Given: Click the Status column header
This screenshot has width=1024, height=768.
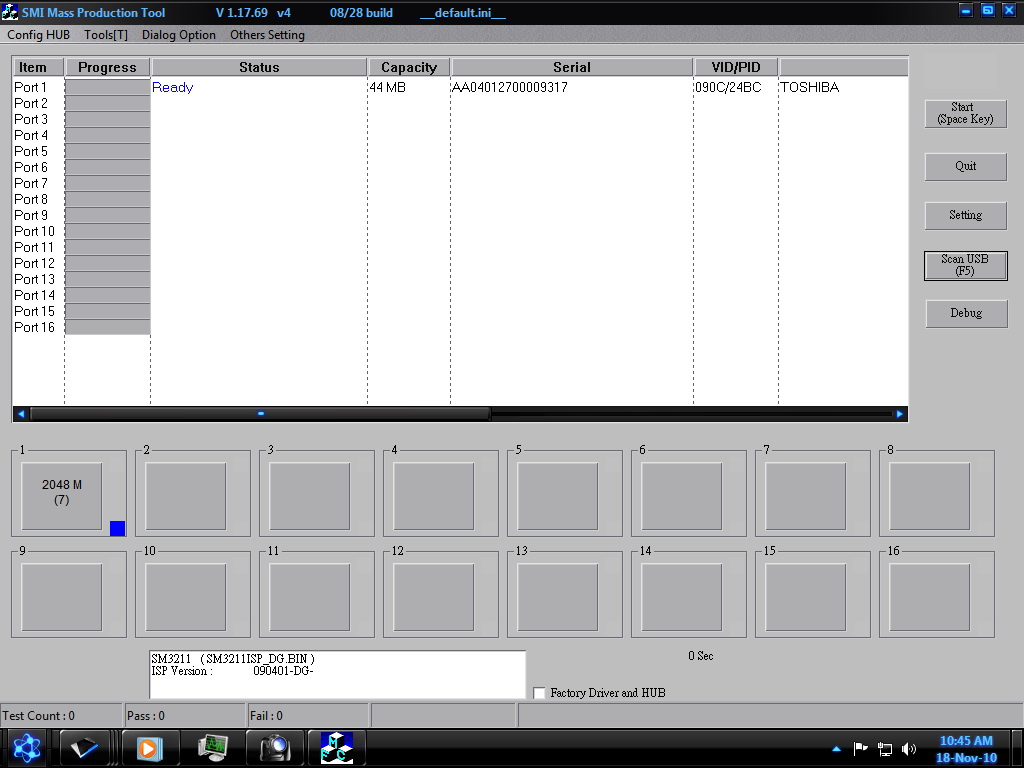Looking at the screenshot, I should [259, 67].
